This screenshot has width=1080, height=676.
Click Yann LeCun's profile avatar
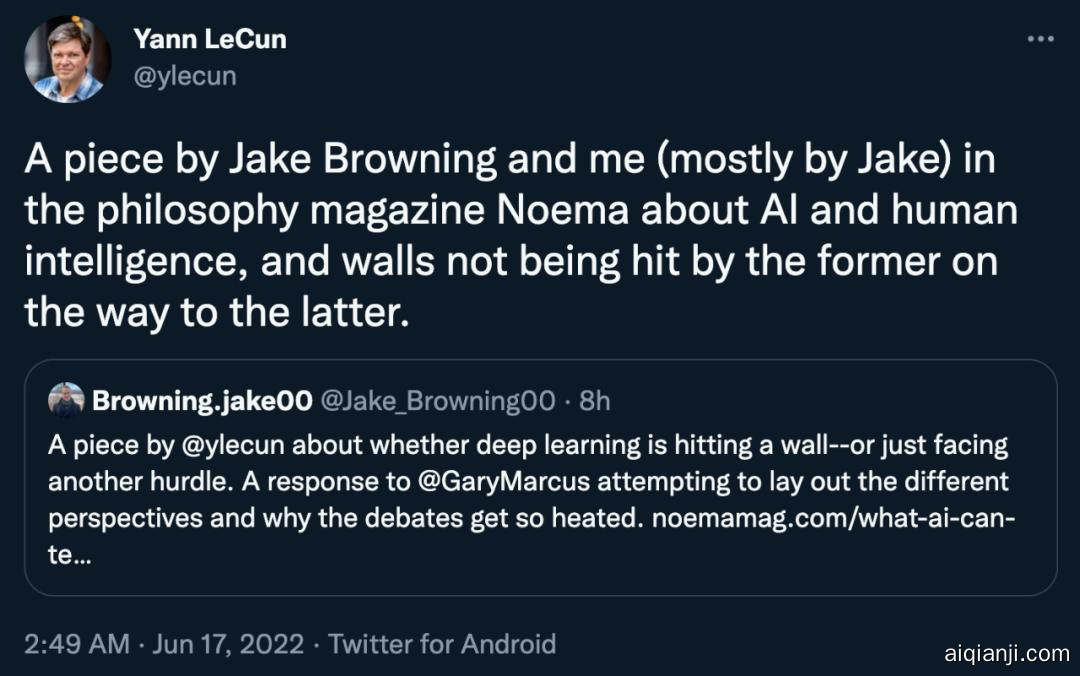67,59
